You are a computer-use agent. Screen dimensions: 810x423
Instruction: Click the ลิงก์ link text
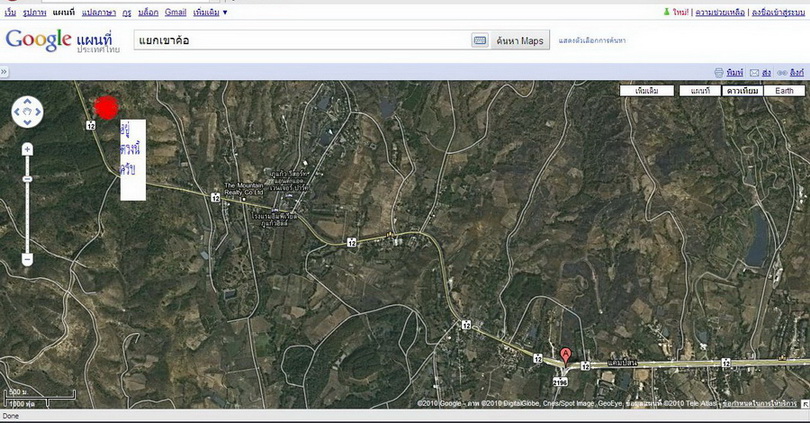(797, 73)
